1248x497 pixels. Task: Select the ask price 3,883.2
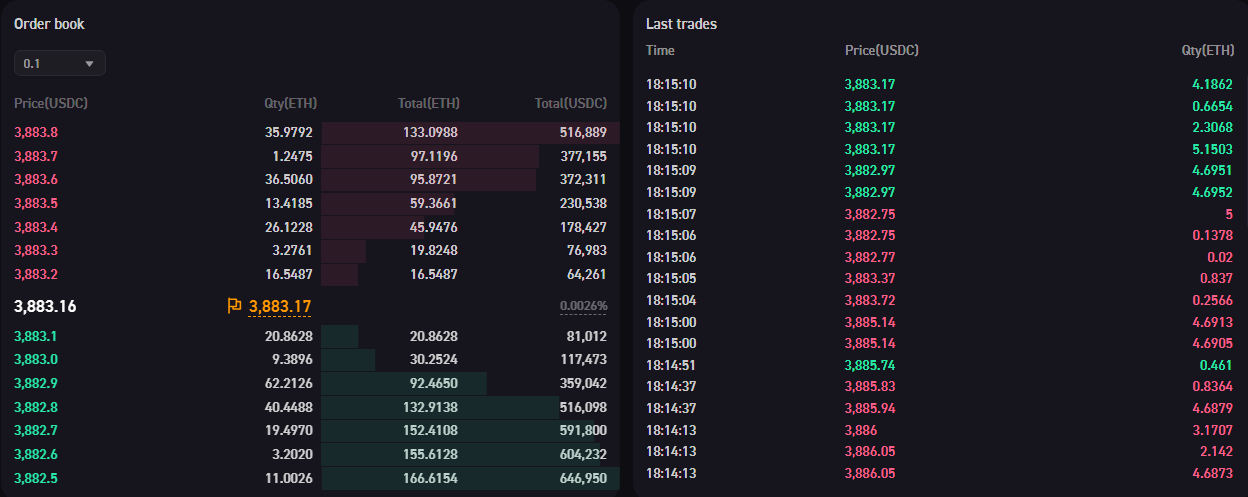click(x=36, y=274)
